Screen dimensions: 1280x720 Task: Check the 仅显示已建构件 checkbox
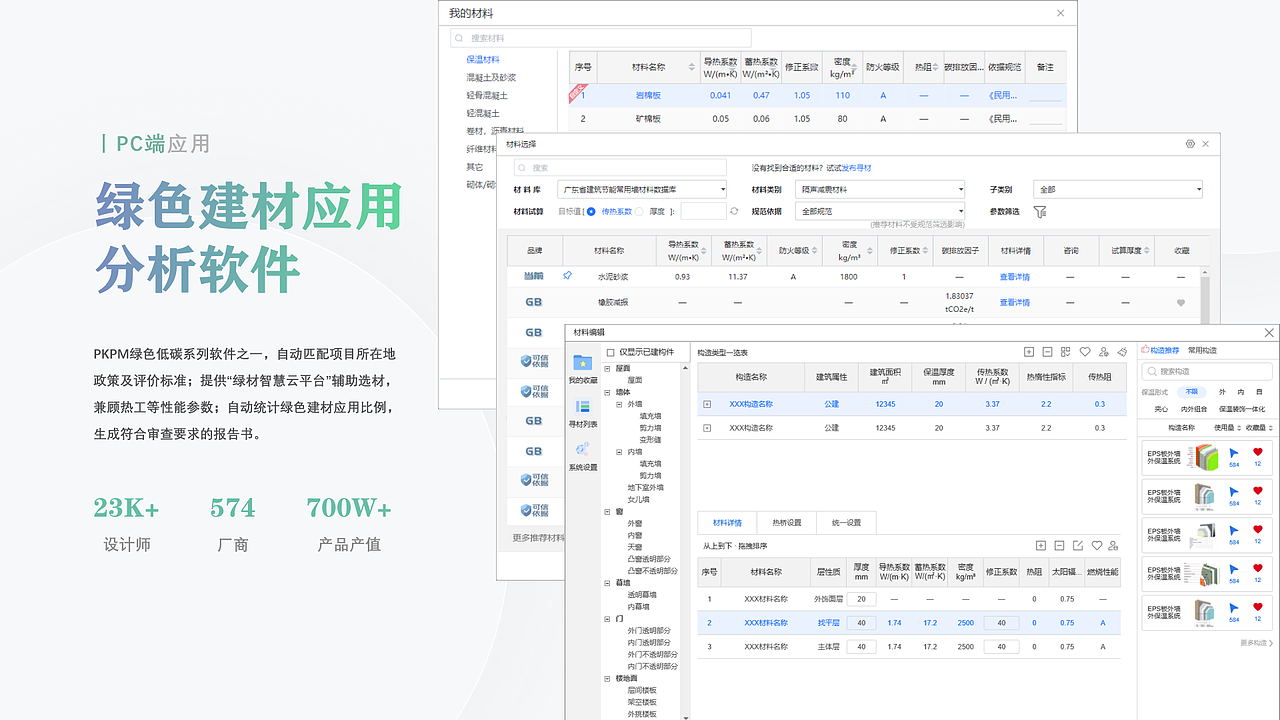point(612,352)
